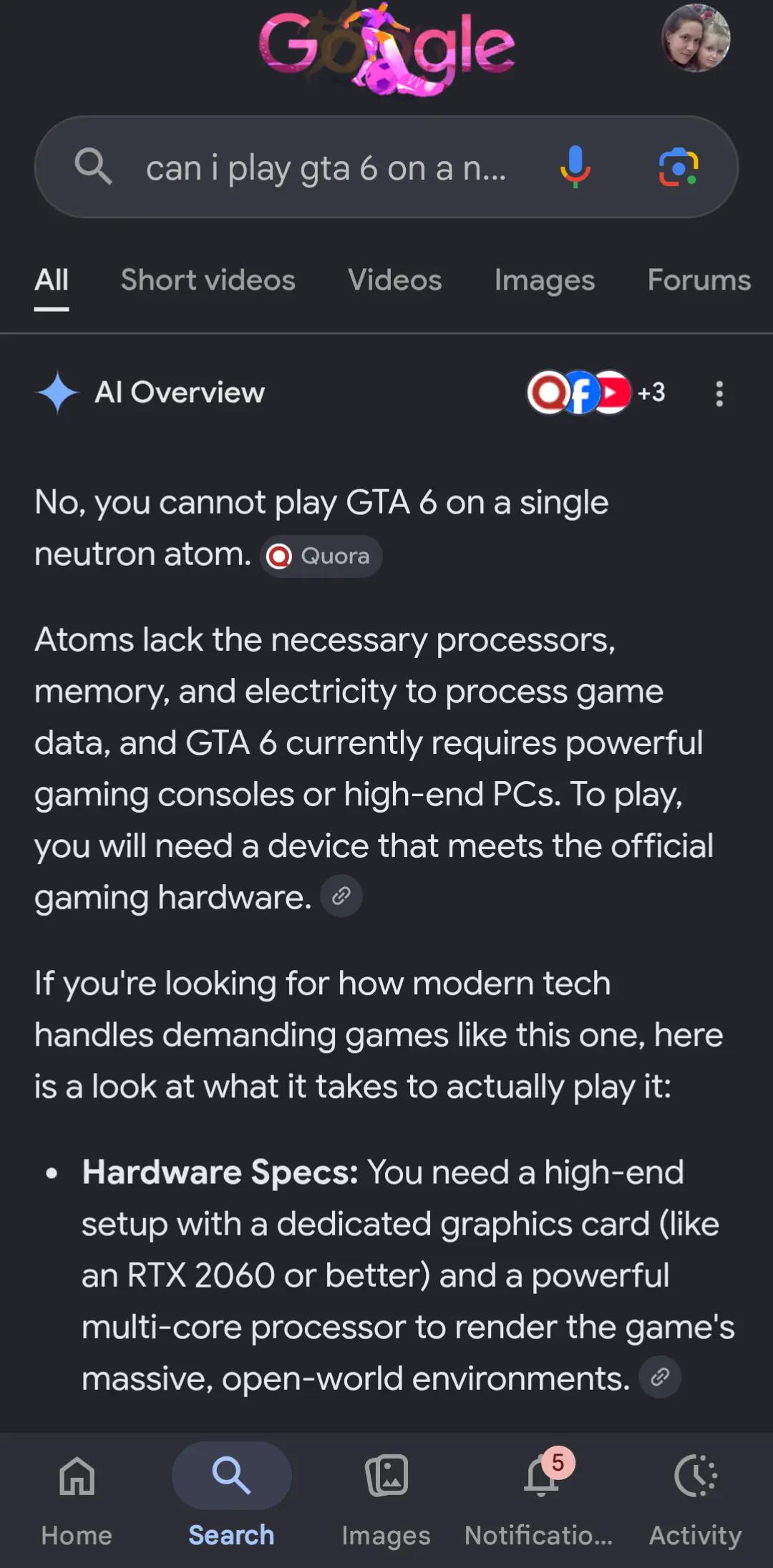Switch to the Short videos tab

[208, 280]
